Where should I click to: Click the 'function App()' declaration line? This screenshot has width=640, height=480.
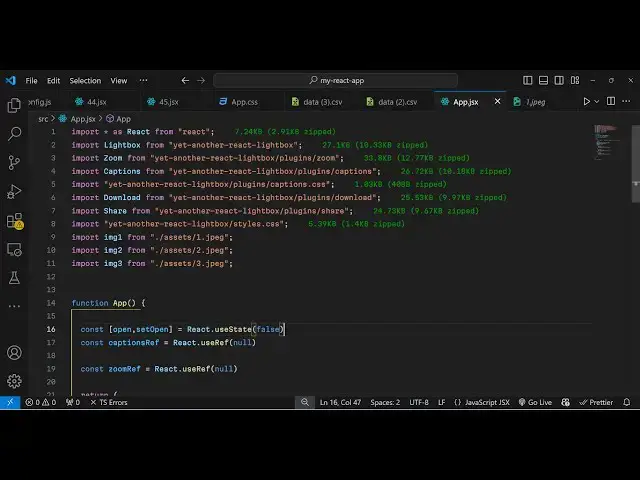pos(108,303)
